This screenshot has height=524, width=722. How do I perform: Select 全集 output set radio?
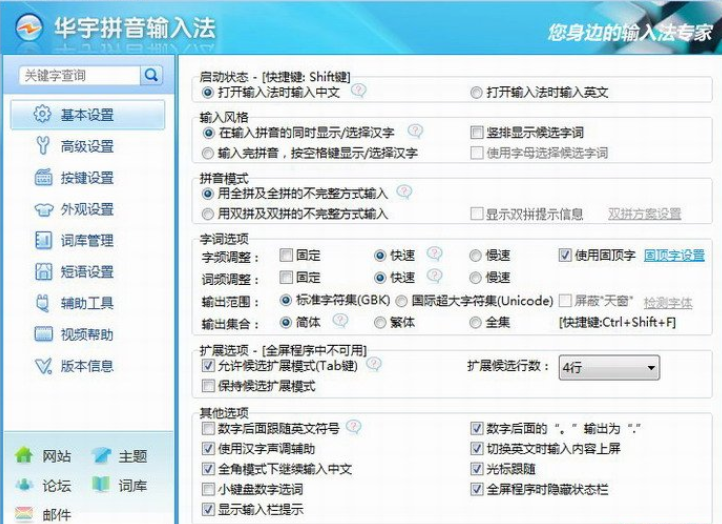click(475, 322)
